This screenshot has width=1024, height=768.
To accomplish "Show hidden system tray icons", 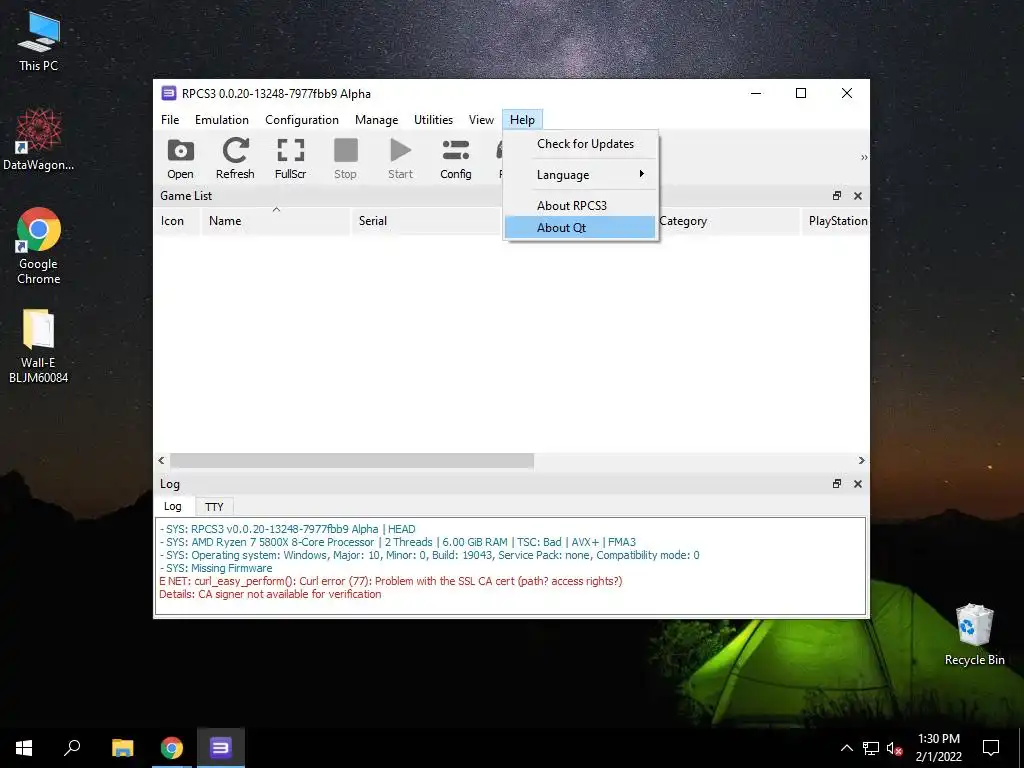I will point(846,748).
